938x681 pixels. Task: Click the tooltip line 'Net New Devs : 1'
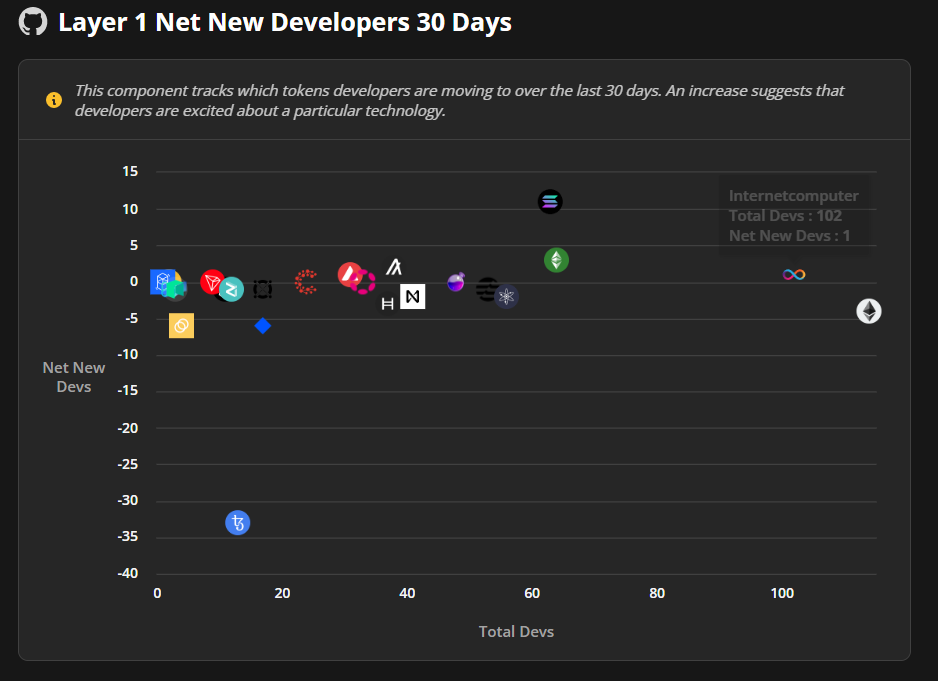[789, 236]
